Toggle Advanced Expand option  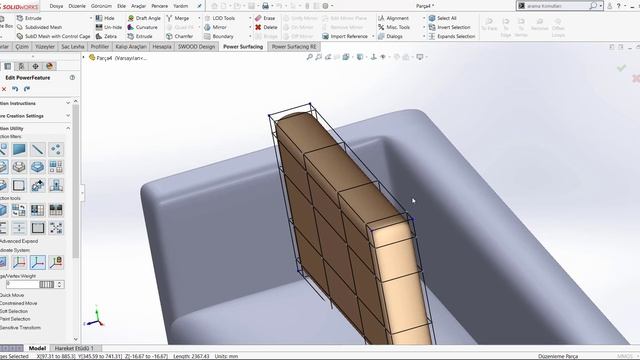pyautogui.click(x=19, y=241)
